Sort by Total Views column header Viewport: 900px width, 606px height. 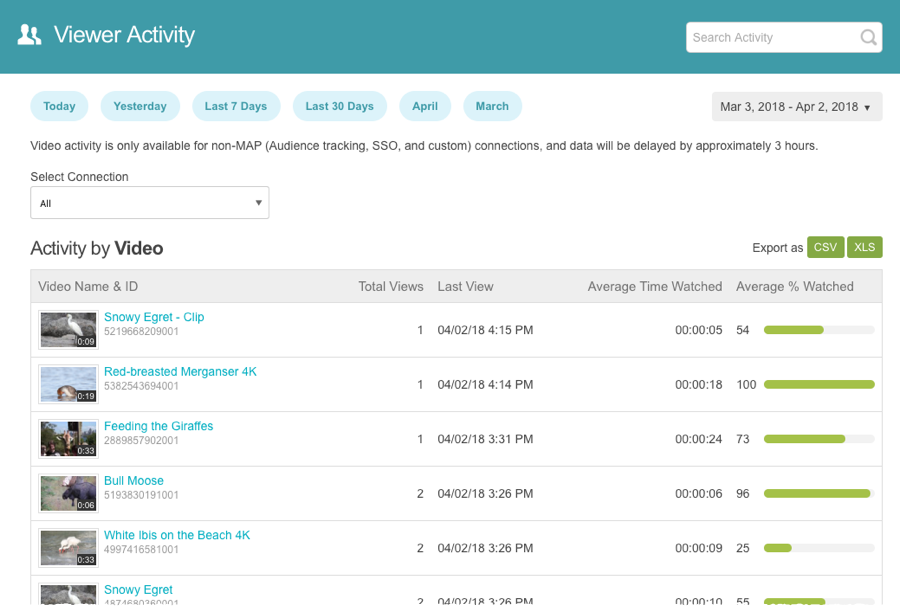point(391,287)
